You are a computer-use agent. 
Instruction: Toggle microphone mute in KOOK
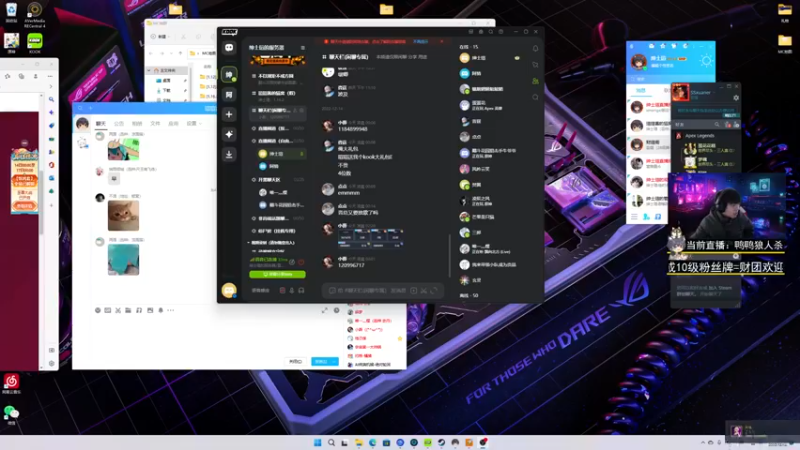(x=292, y=290)
